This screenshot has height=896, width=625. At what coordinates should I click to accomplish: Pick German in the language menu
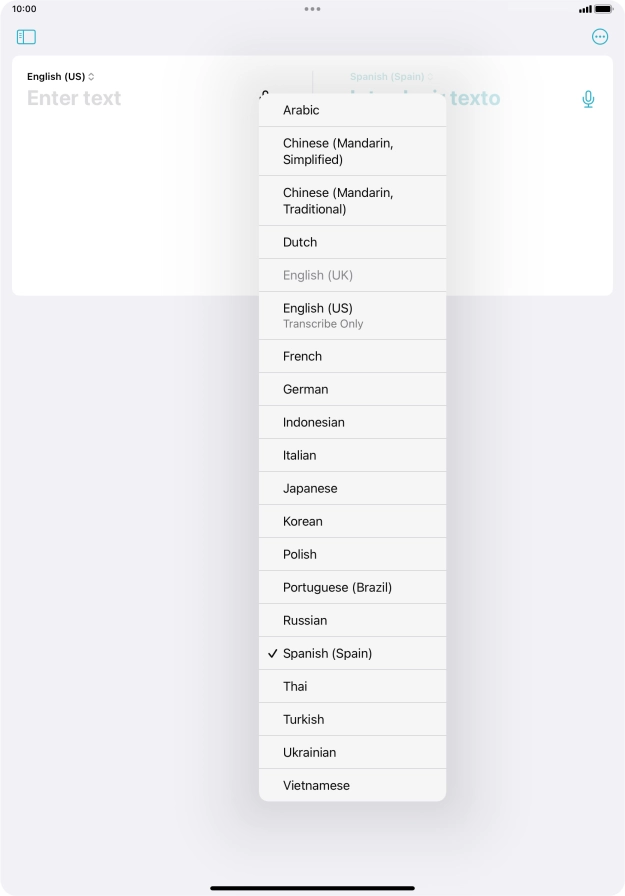point(352,389)
